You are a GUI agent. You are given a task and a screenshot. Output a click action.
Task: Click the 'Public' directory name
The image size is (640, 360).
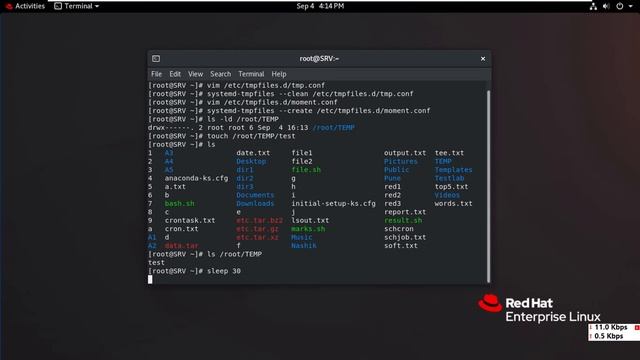(396, 170)
